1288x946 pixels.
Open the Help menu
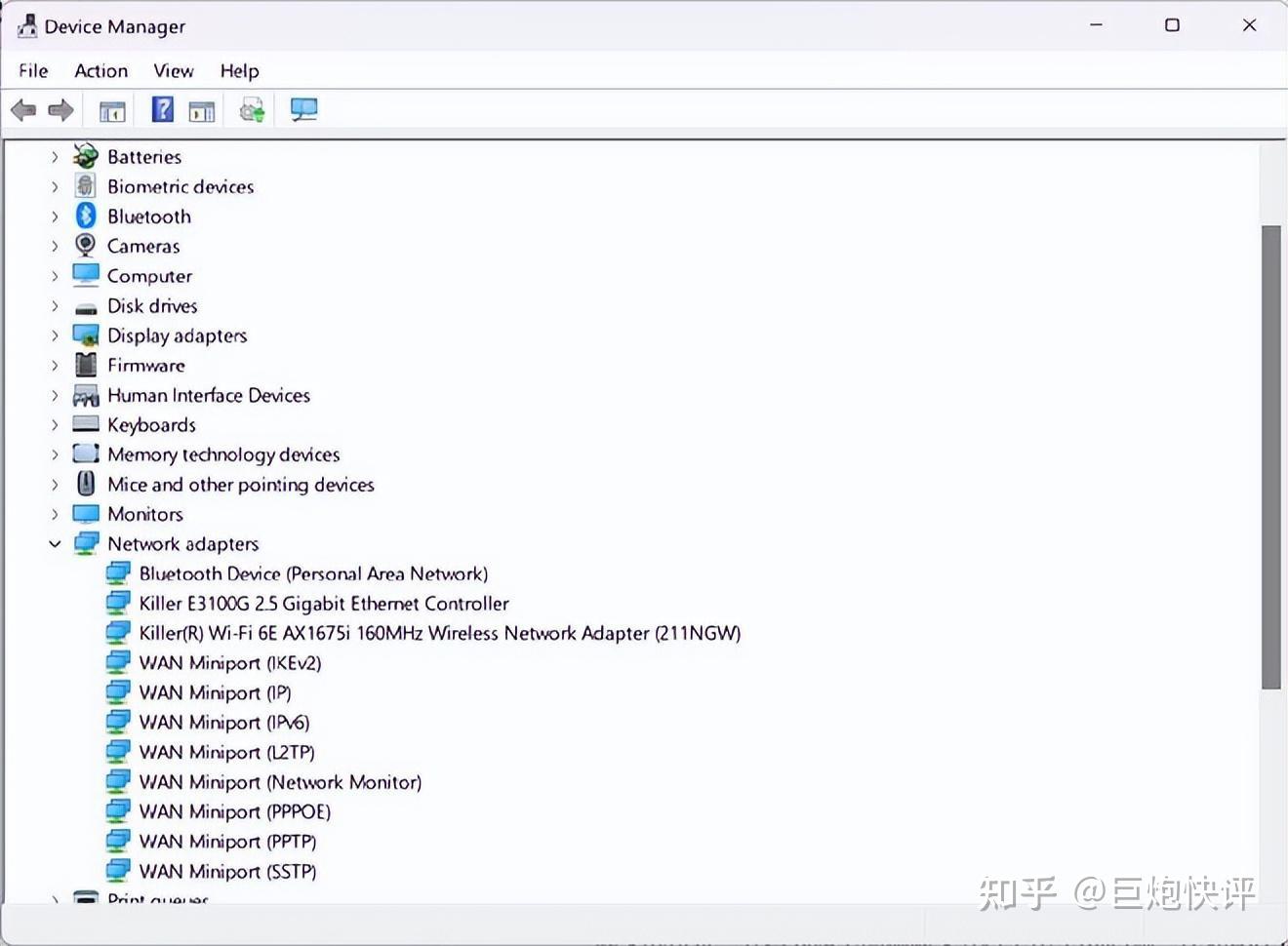click(239, 70)
